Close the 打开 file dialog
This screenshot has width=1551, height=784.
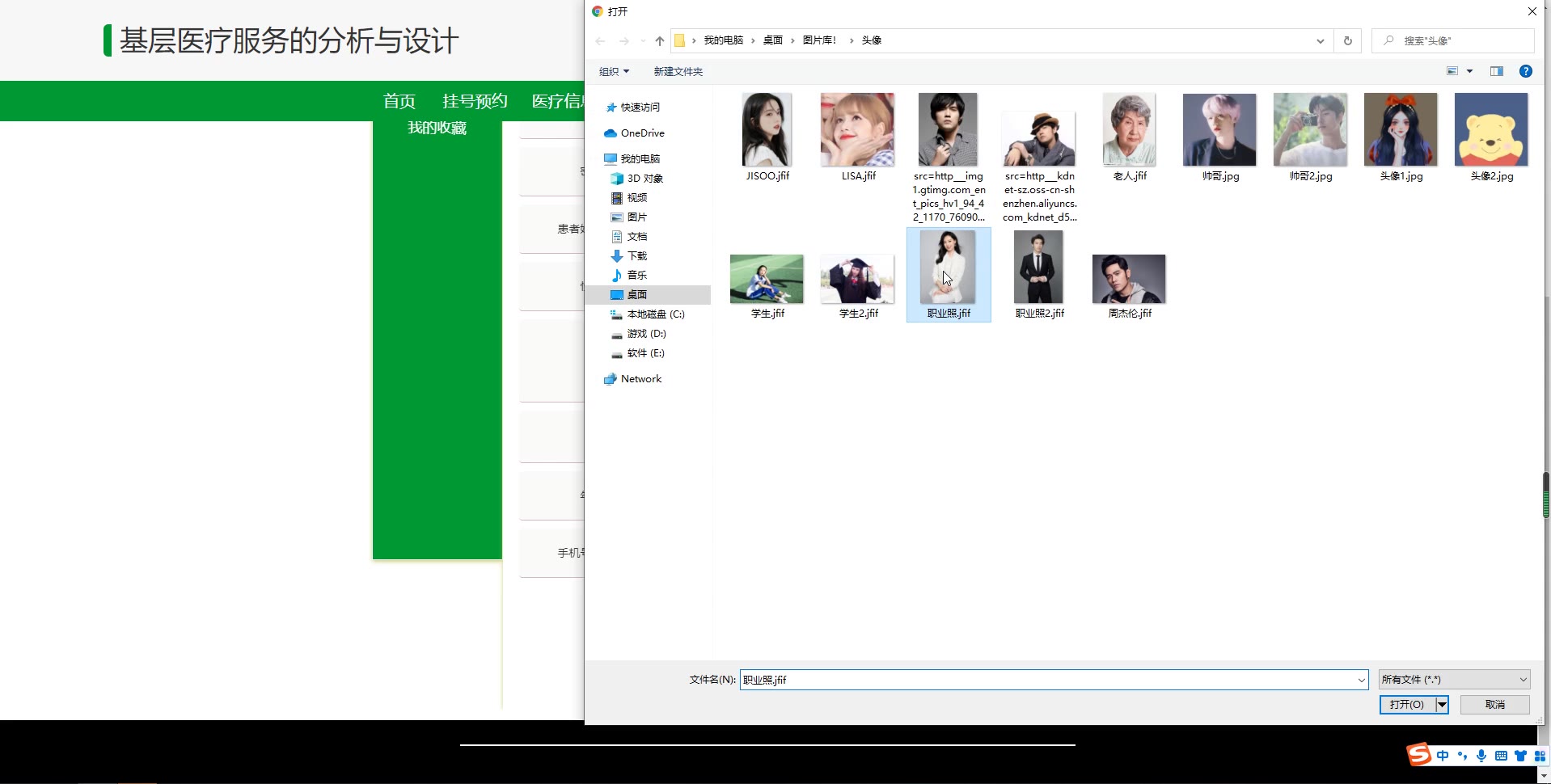pos(1532,11)
